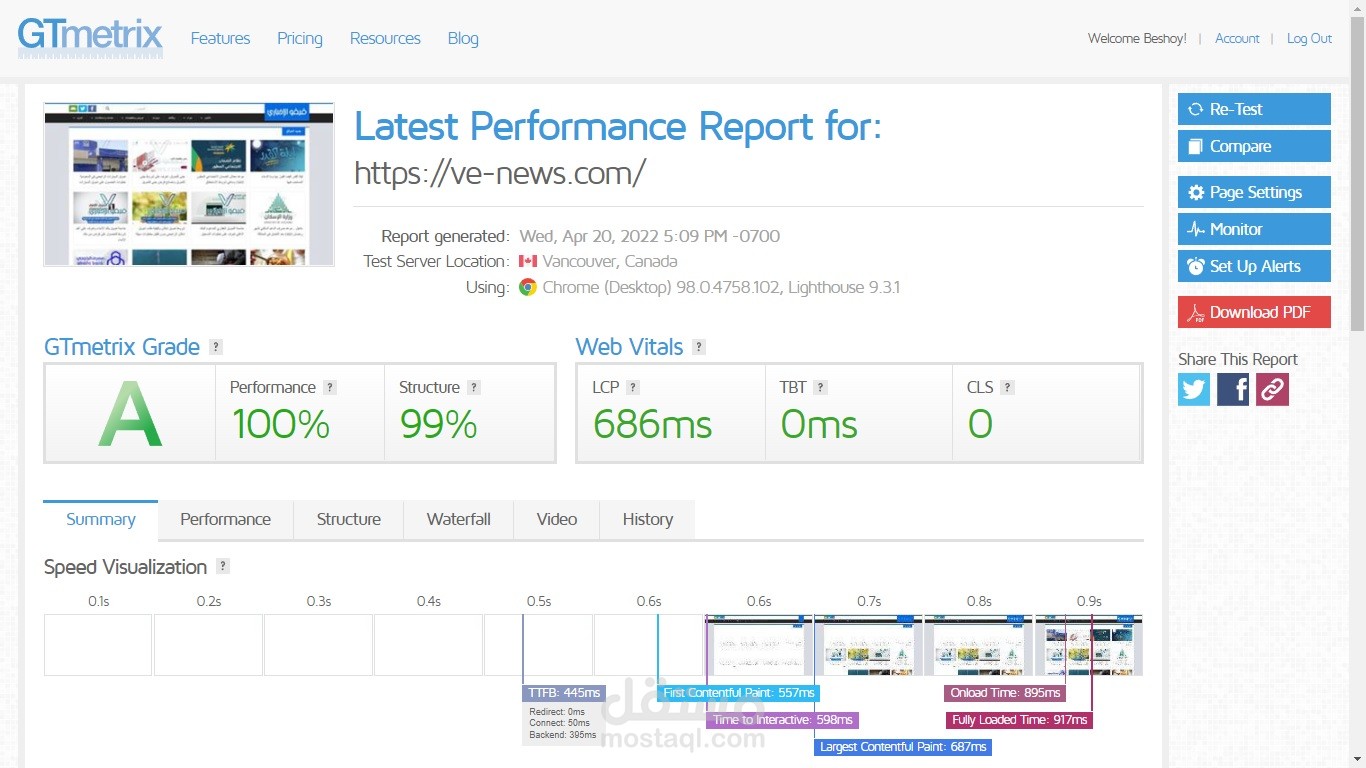Click Set Up Alerts button
The height and width of the screenshot is (768, 1366).
[x=1254, y=266]
